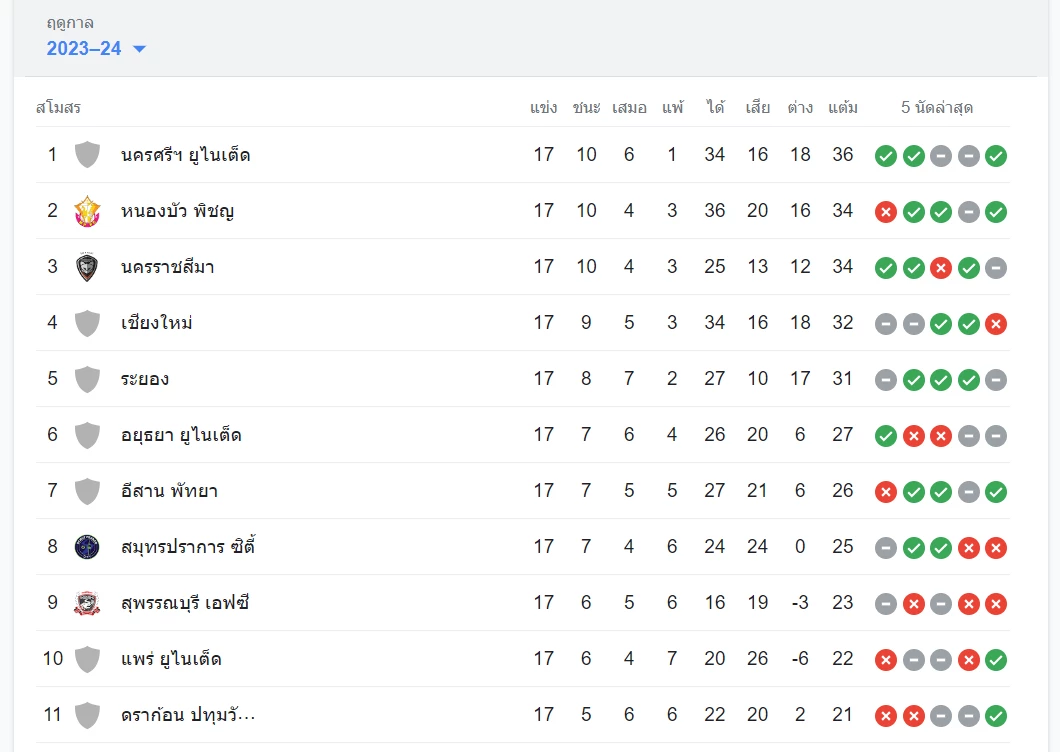Click the สโมสร club column header
The image size is (1060, 752).
coord(58,107)
